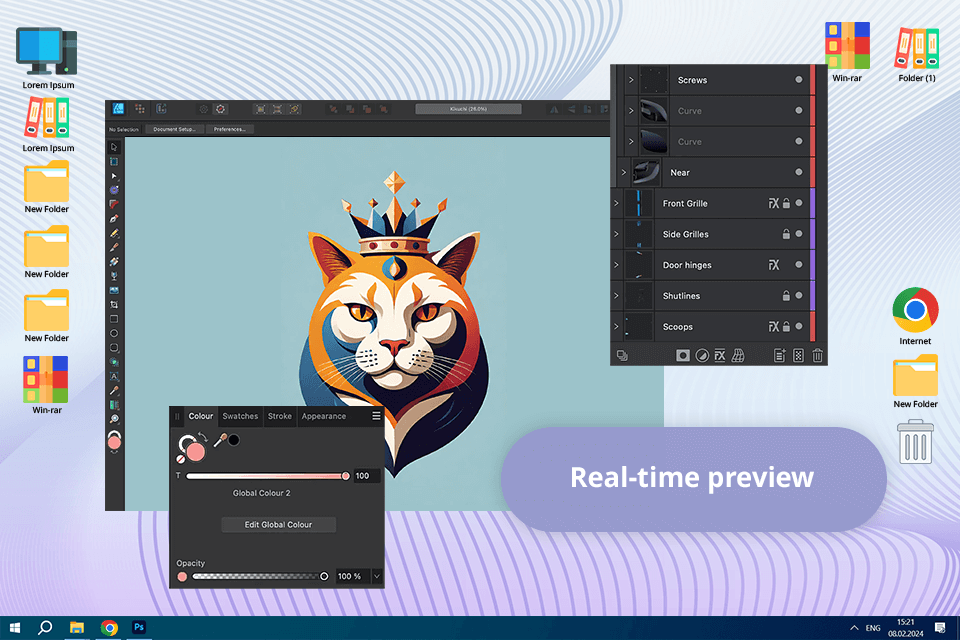
Task: Click the pink fill colour swatch
Action: tap(196, 452)
